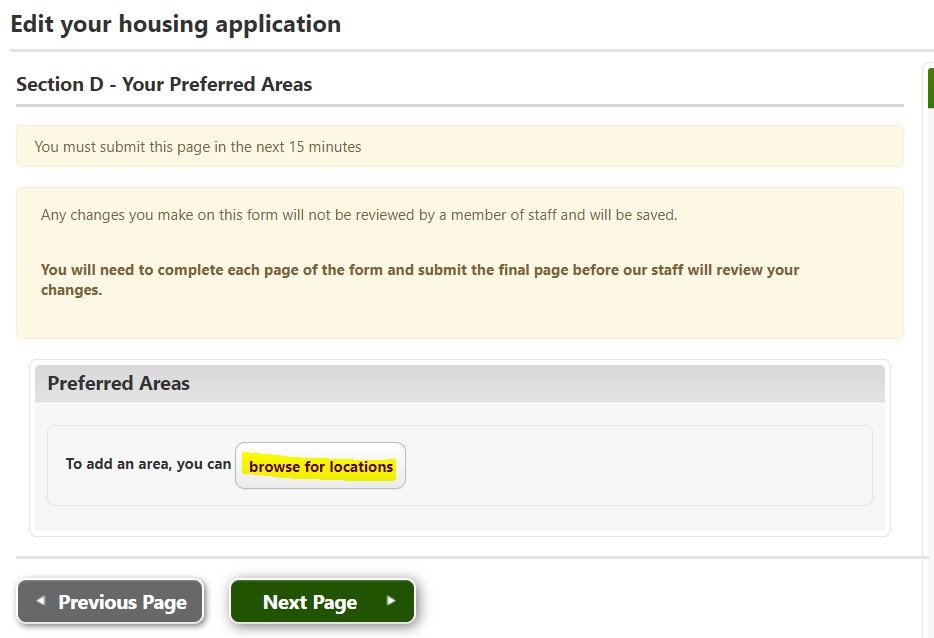Click the 15 minutes submission notice

(198, 147)
